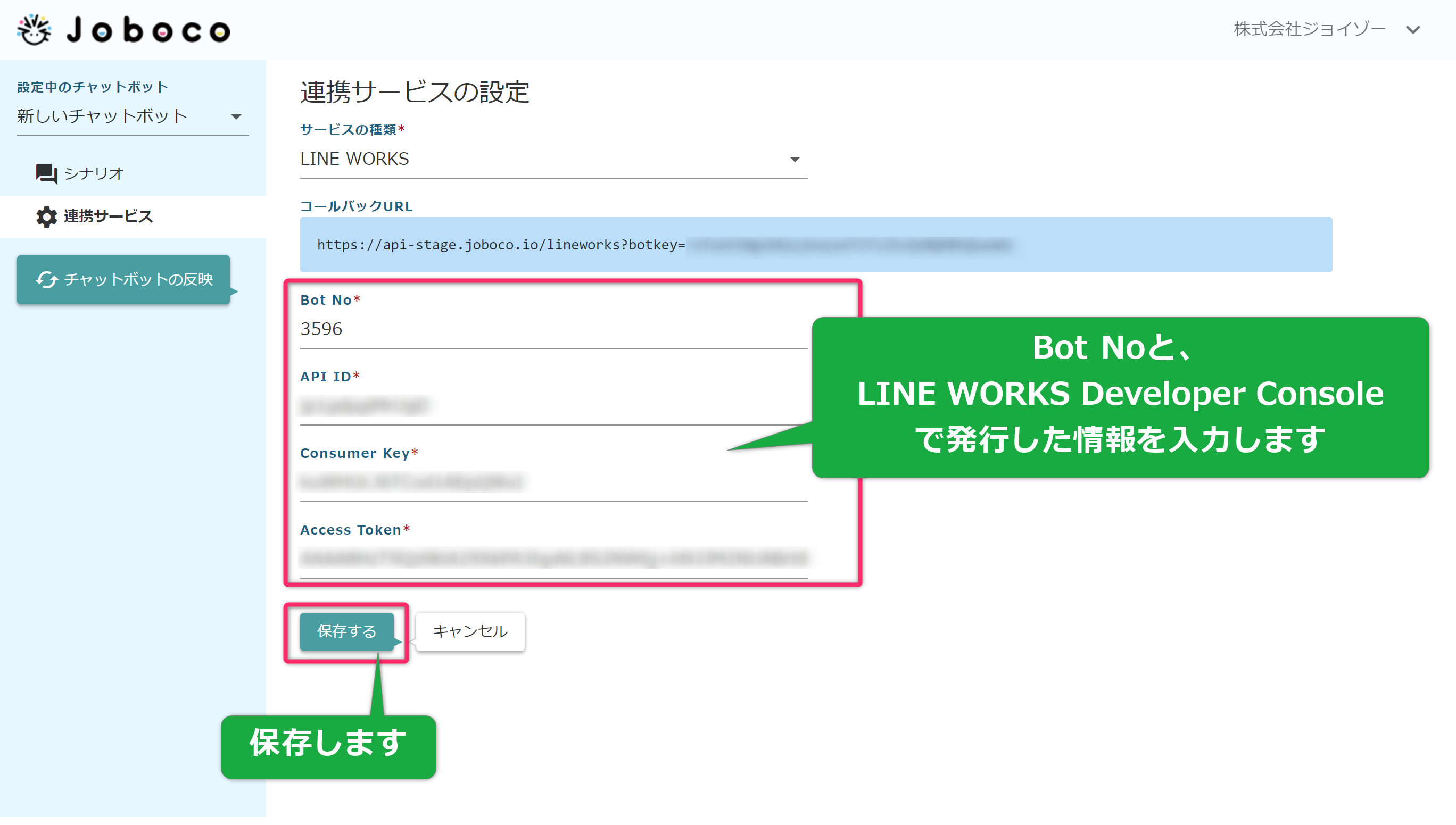Click the コールバックURL text box
Screen dimensions: 1456x825
point(816,245)
